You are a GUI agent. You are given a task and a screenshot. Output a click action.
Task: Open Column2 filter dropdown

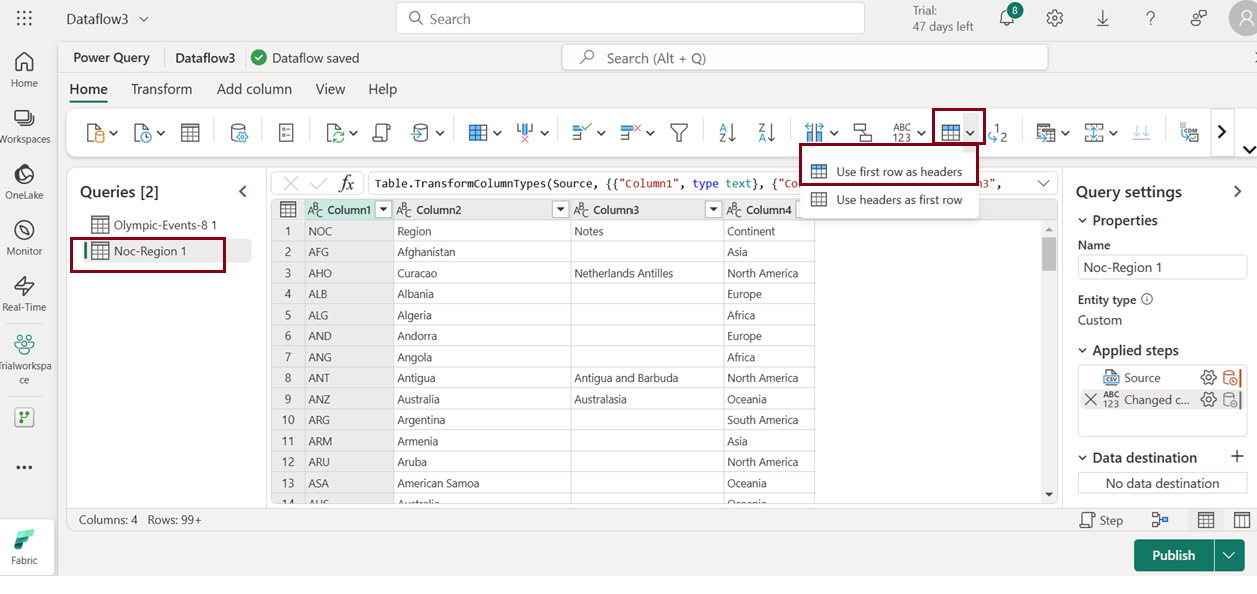tap(561, 210)
